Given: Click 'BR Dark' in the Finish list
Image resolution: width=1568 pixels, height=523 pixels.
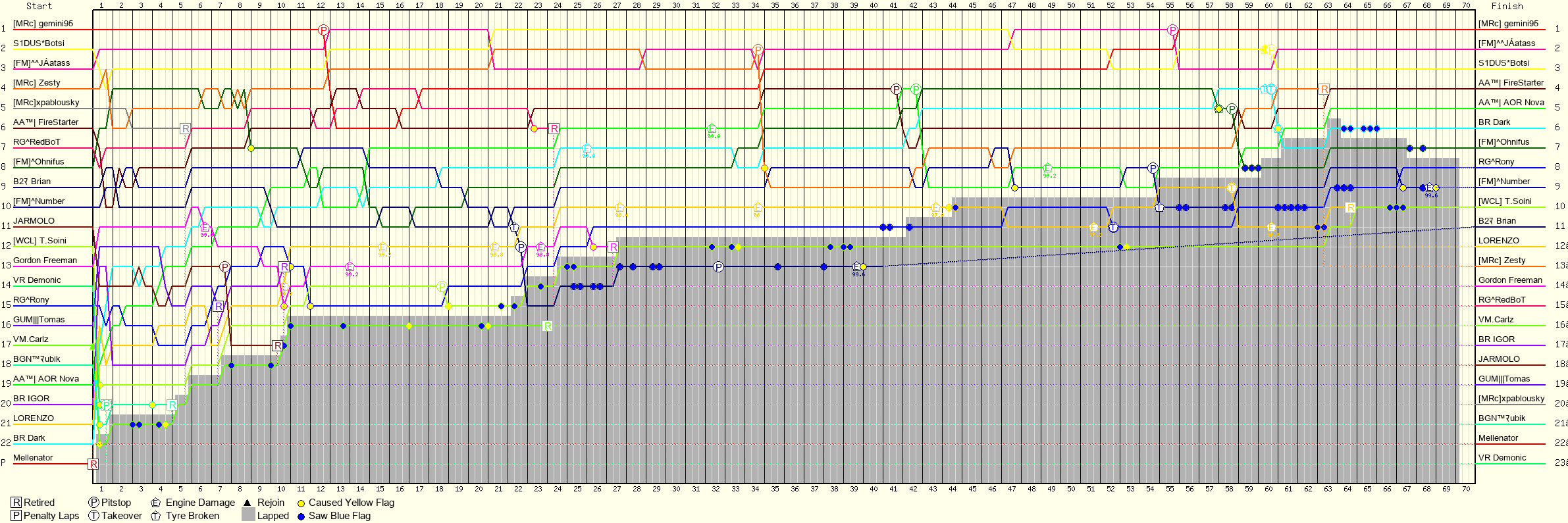Looking at the screenshot, I should pos(1494,122).
